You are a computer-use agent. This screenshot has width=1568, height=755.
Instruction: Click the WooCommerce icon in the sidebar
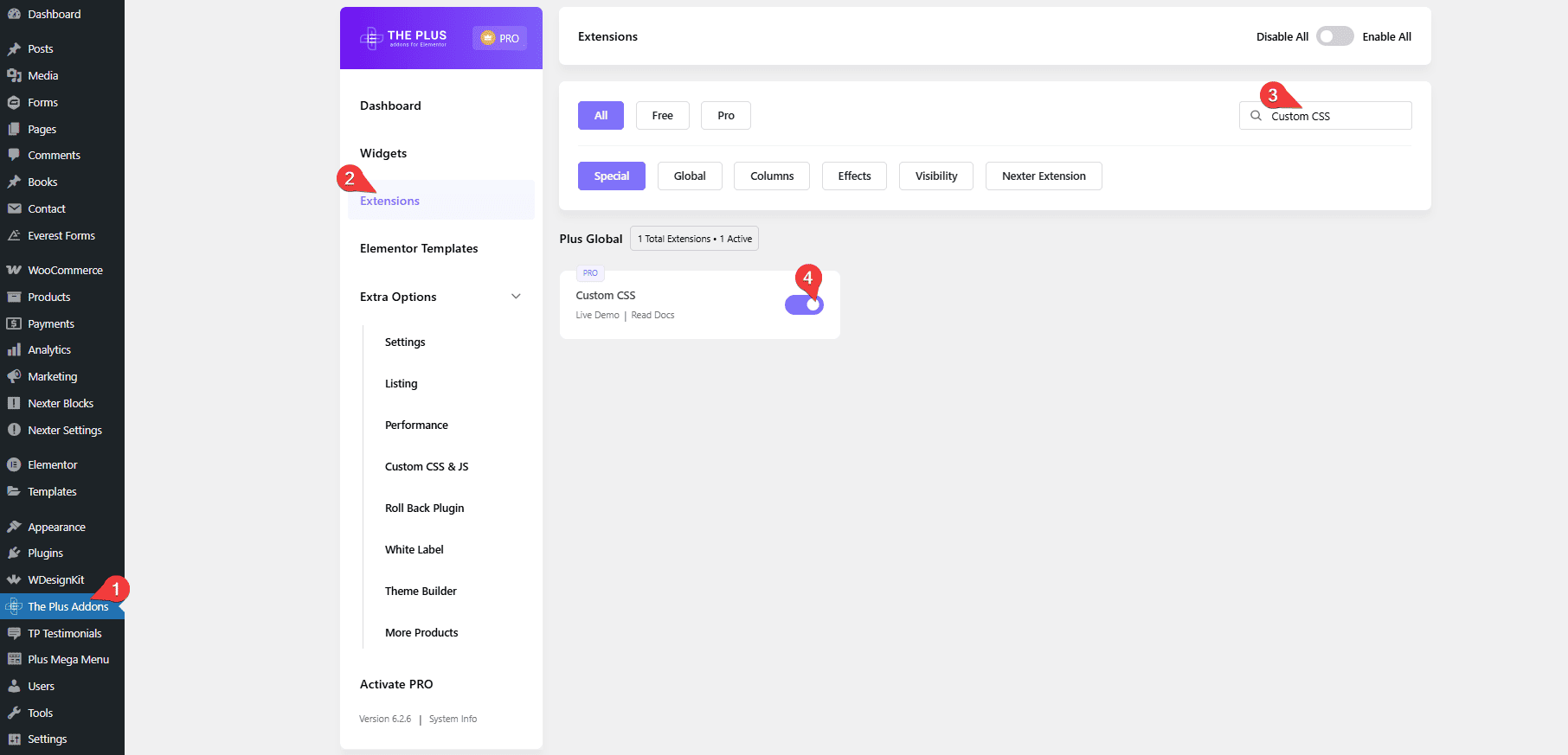[14, 270]
